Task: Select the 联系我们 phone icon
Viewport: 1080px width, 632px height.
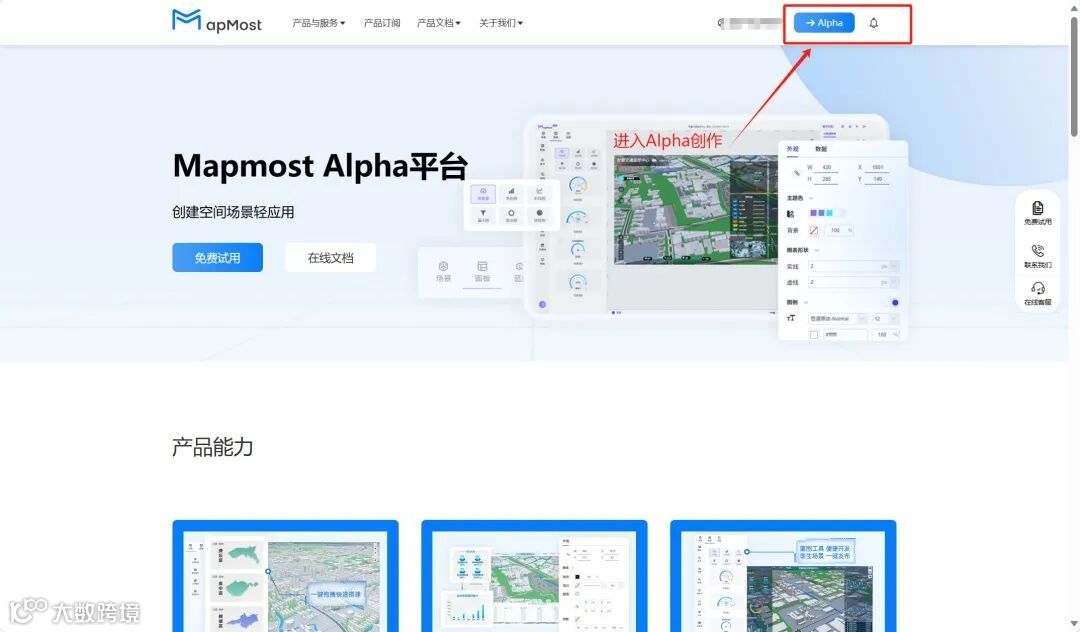Action: click(1037, 255)
